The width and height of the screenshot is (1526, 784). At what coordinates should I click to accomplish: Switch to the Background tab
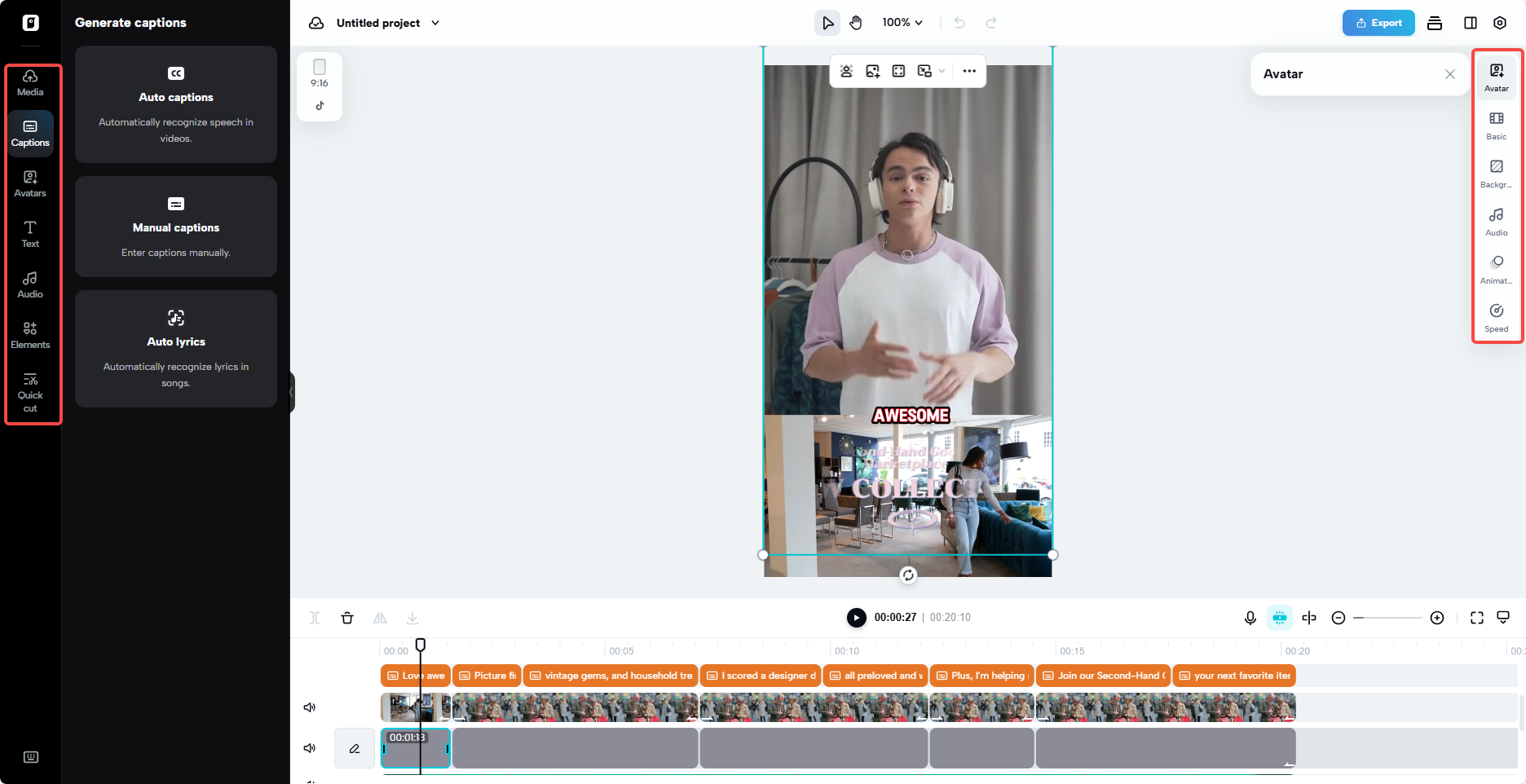[1497, 174]
